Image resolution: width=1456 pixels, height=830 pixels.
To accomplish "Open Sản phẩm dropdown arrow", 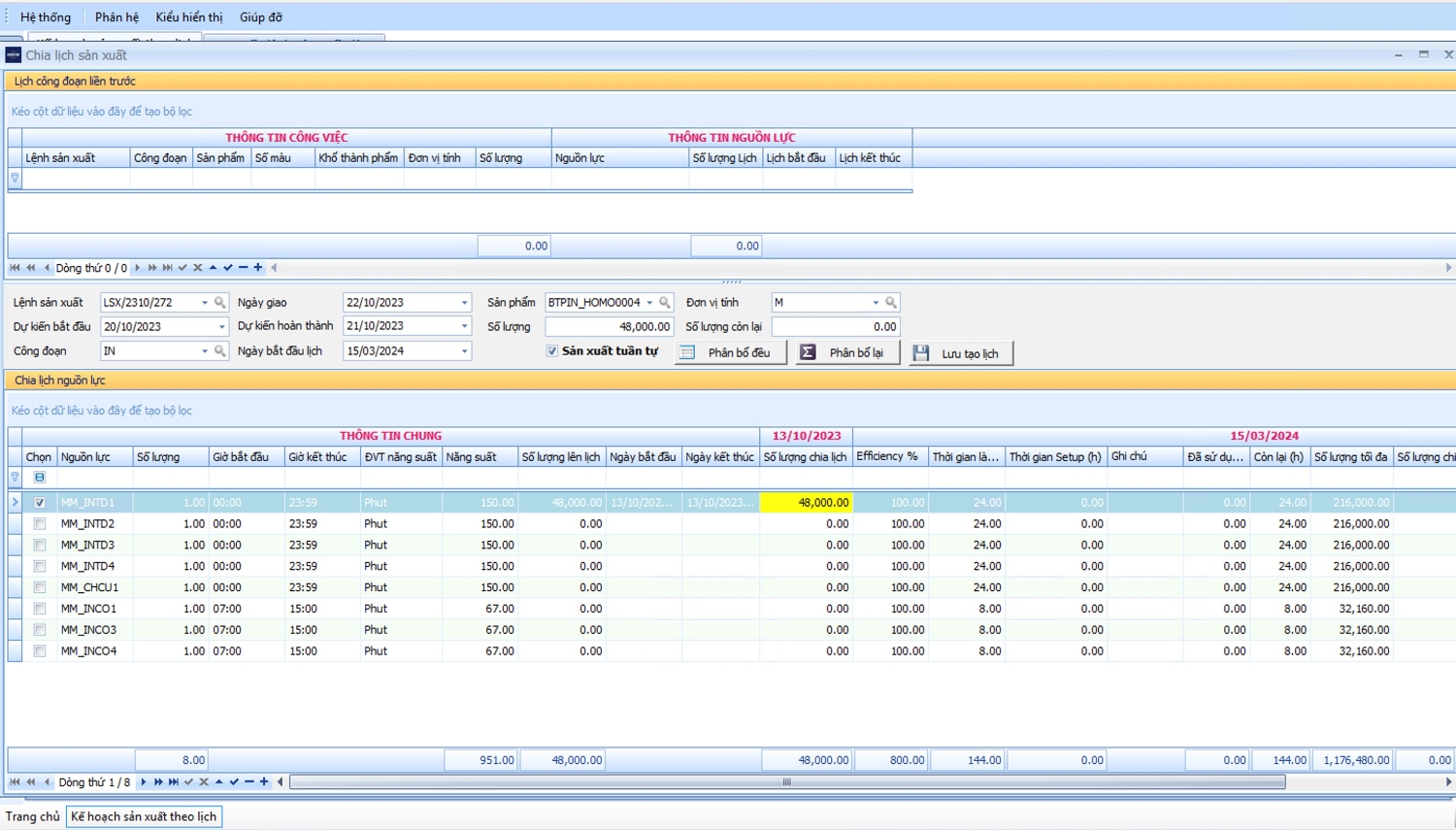I will [x=649, y=303].
